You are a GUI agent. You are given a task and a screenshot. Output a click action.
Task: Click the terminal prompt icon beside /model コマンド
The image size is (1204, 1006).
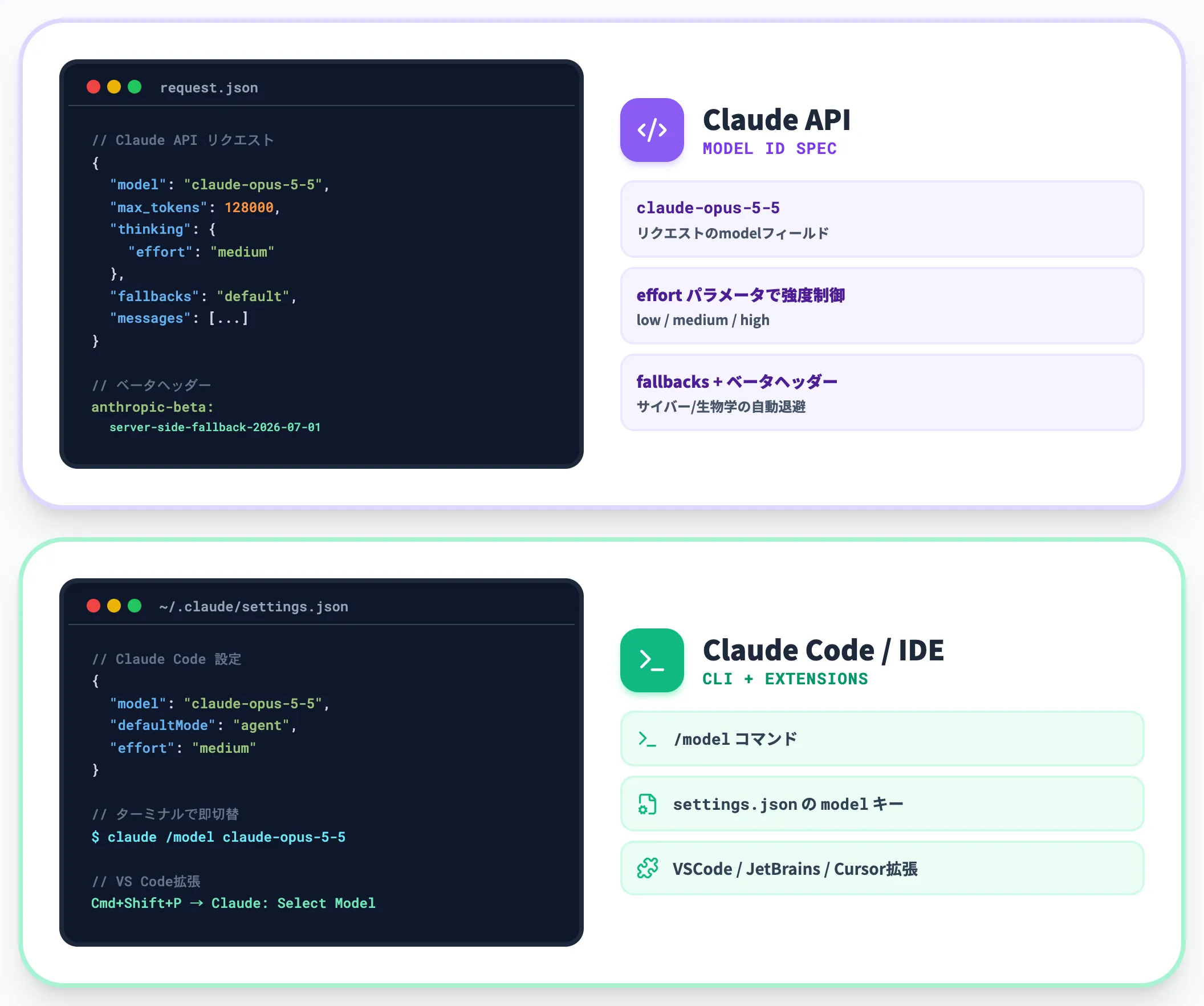(647, 739)
